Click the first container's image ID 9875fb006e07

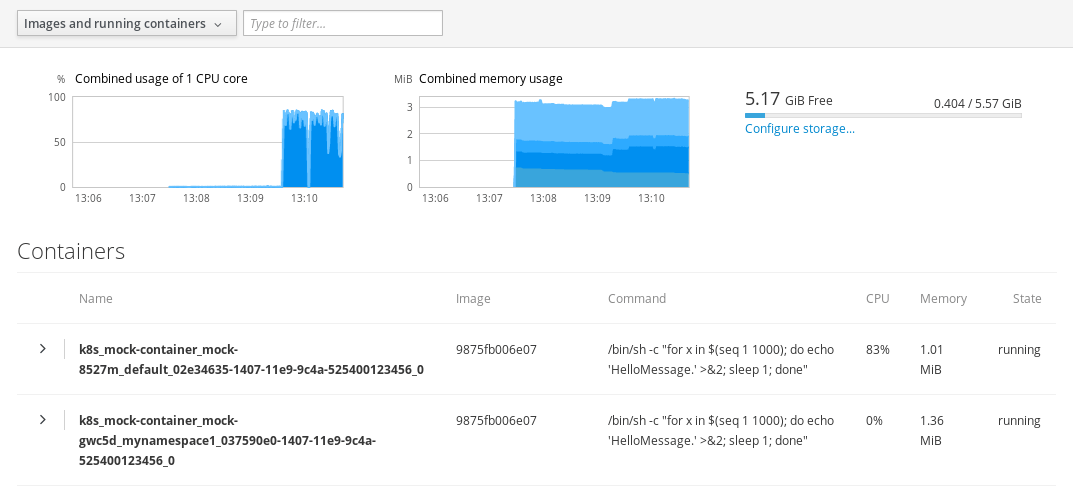(x=496, y=350)
